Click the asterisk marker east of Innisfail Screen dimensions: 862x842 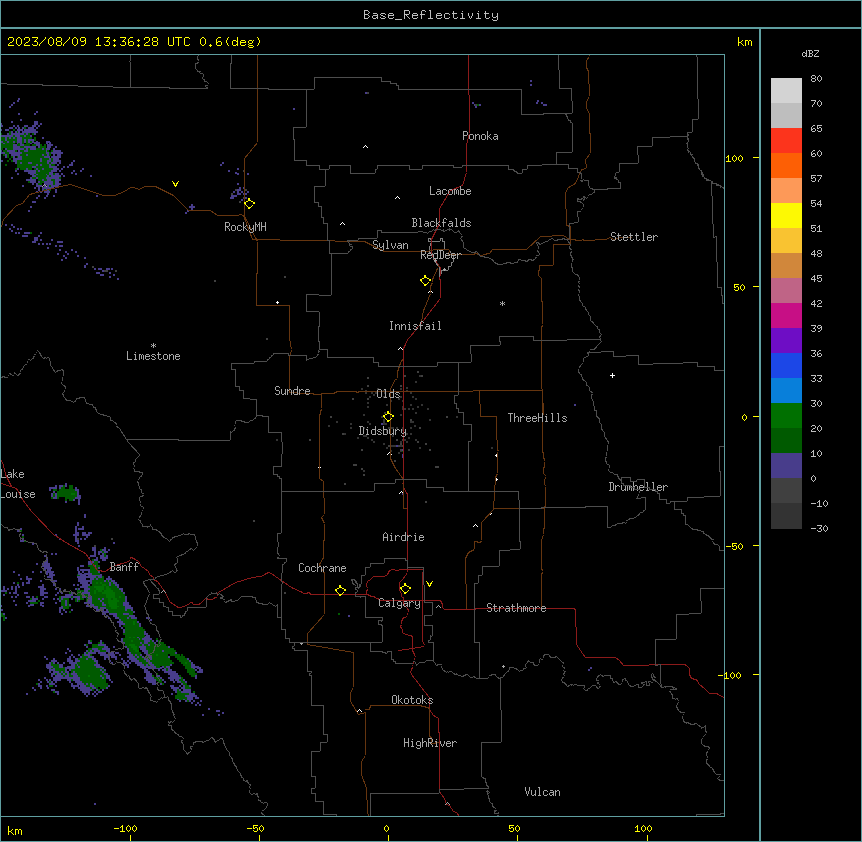pyautogui.click(x=502, y=303)
